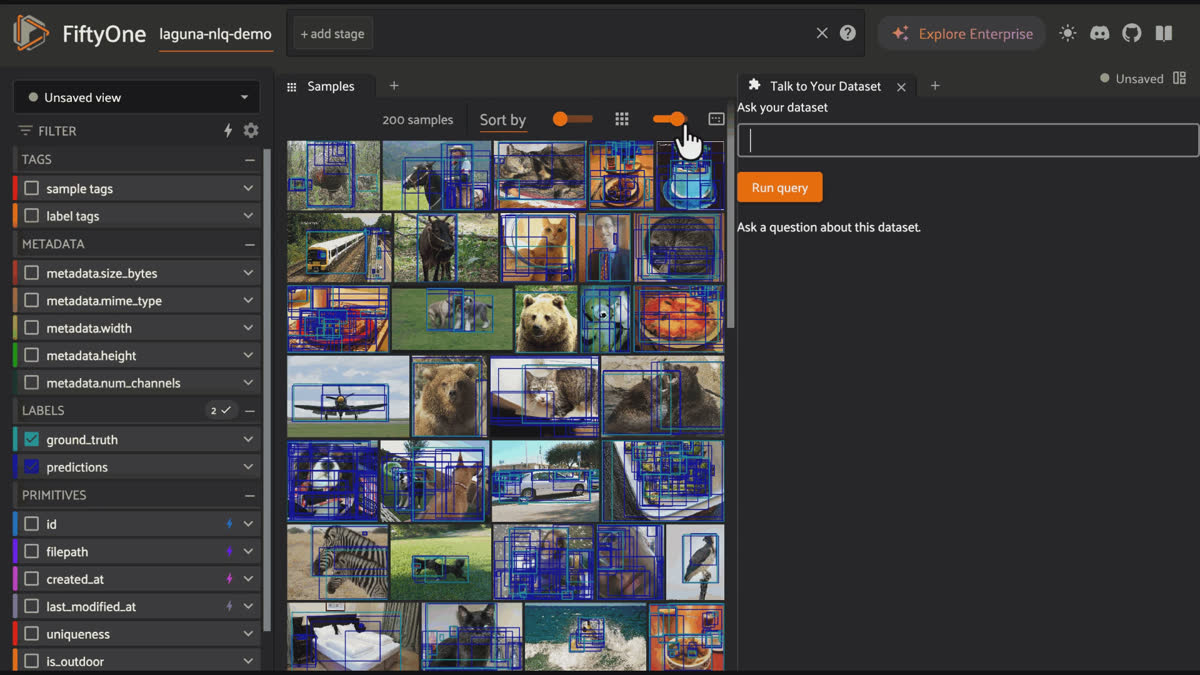This screenshot has height=675, width=1200.
Task: Expand the ground_truth filter chevron
Action: [x=248, y=439]
